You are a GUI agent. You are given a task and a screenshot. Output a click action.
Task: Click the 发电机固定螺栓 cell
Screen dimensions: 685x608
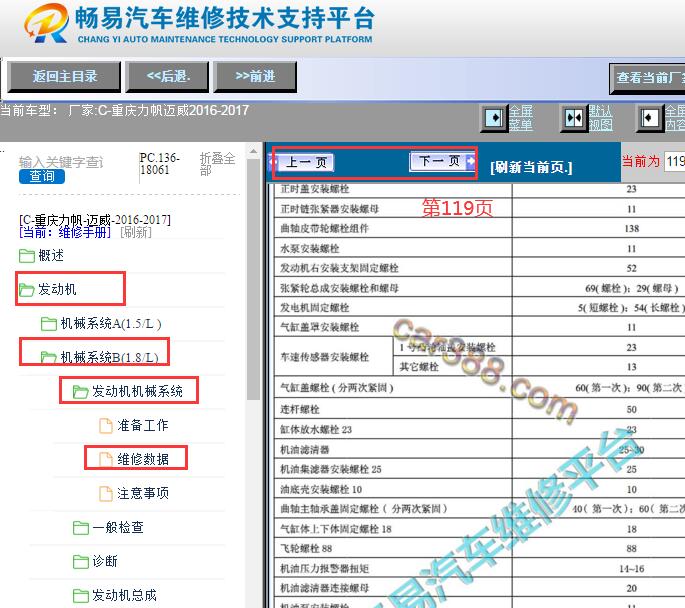tap(393, 308)
